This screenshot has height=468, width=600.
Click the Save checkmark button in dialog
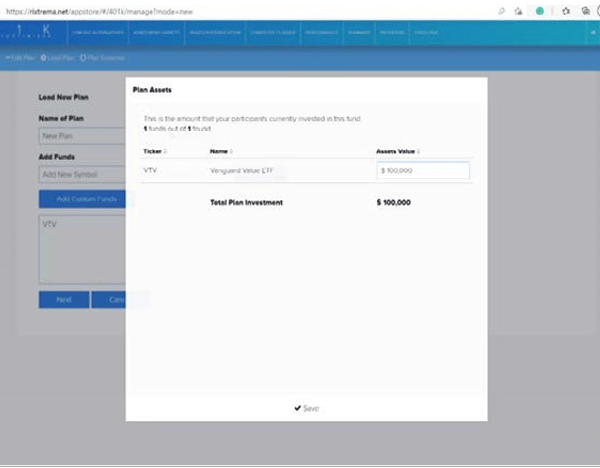pos(307,408)
